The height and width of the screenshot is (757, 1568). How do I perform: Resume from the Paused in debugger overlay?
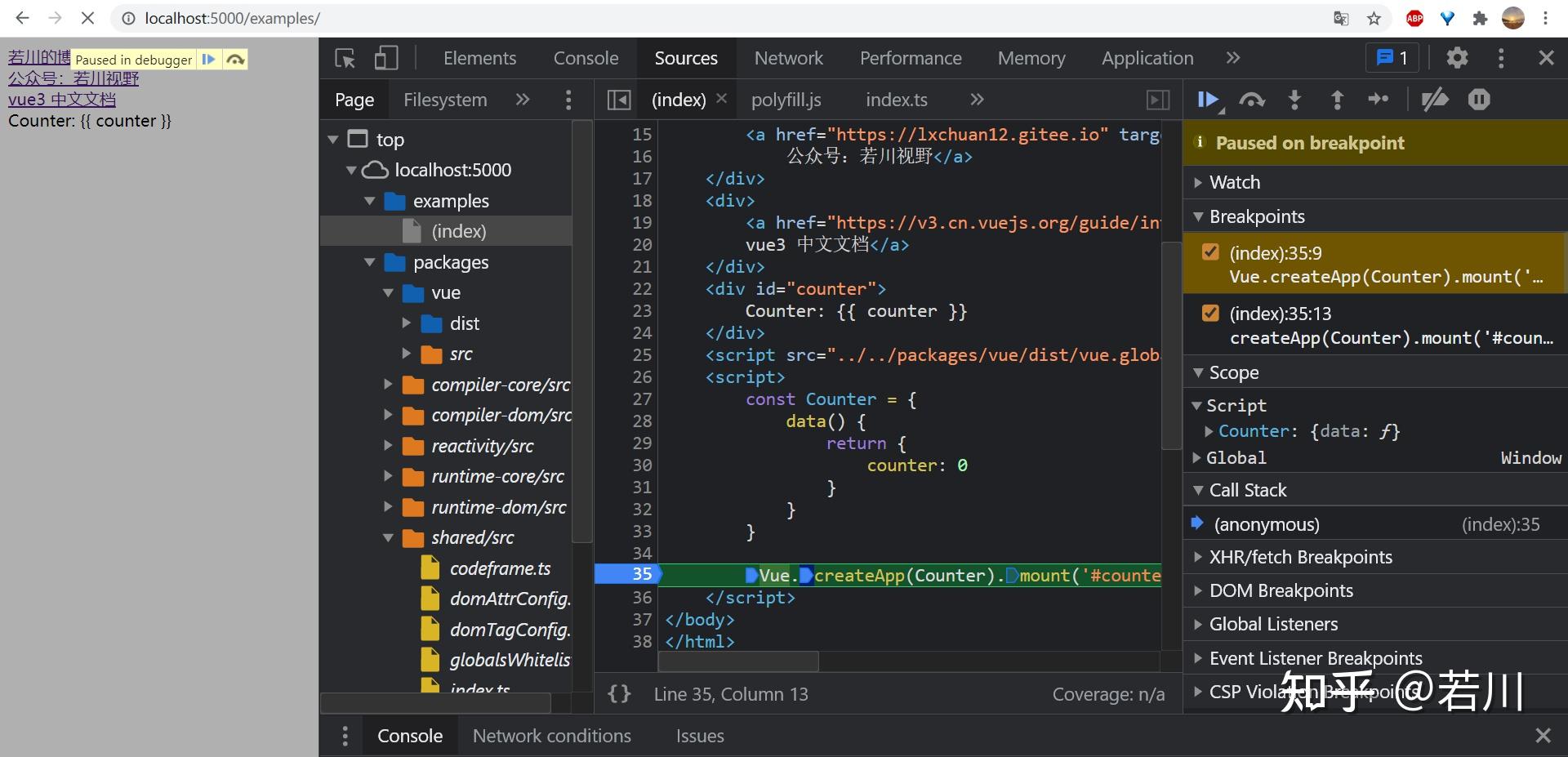point(209,60)
